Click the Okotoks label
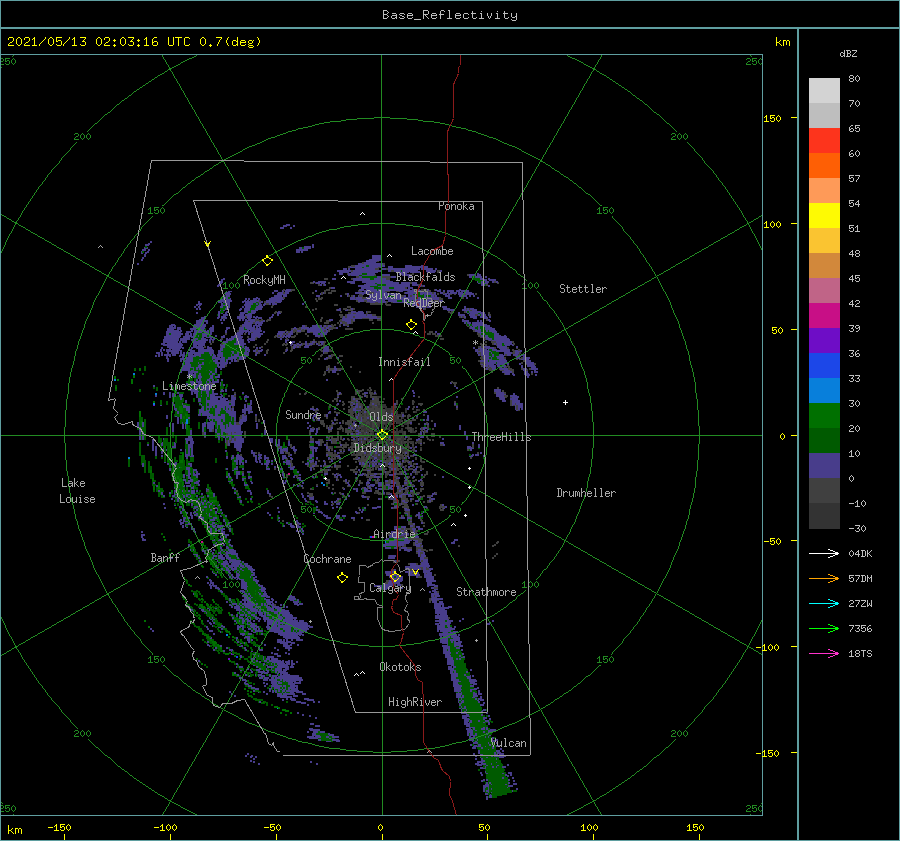The image size is (900, 841). click(400, 667)
